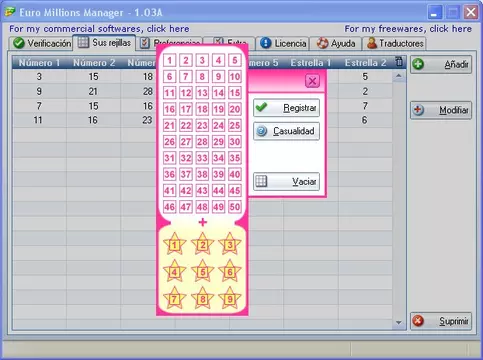Screen dimensions: 483x360
Task: Click the Modifiar button
Action: click(x=441, y=110)
